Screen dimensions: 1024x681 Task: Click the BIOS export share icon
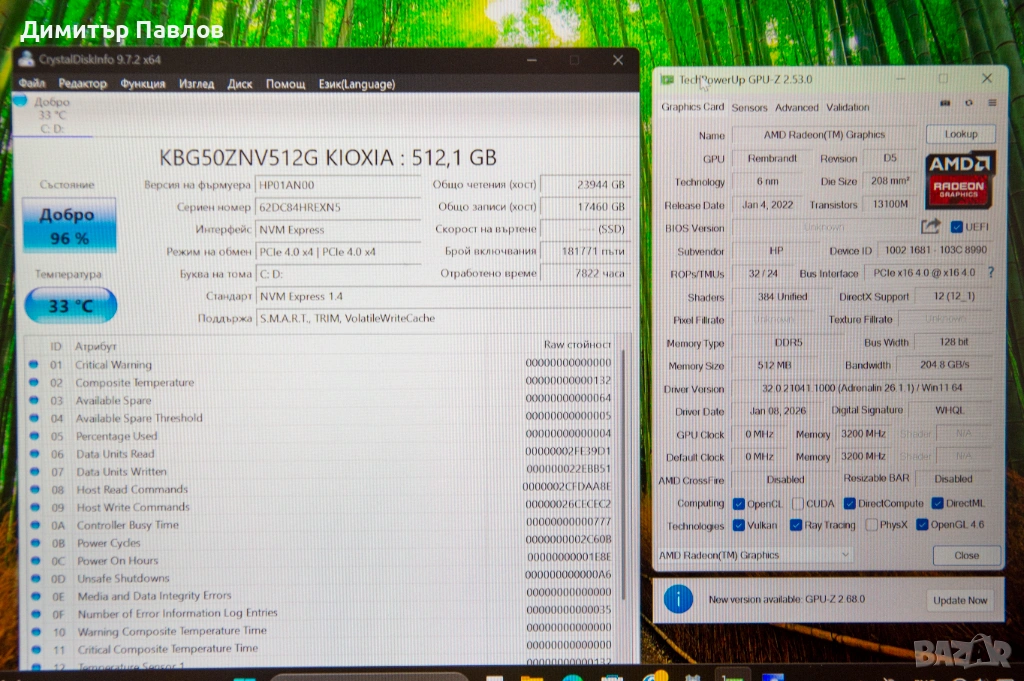tap(930, 227)
